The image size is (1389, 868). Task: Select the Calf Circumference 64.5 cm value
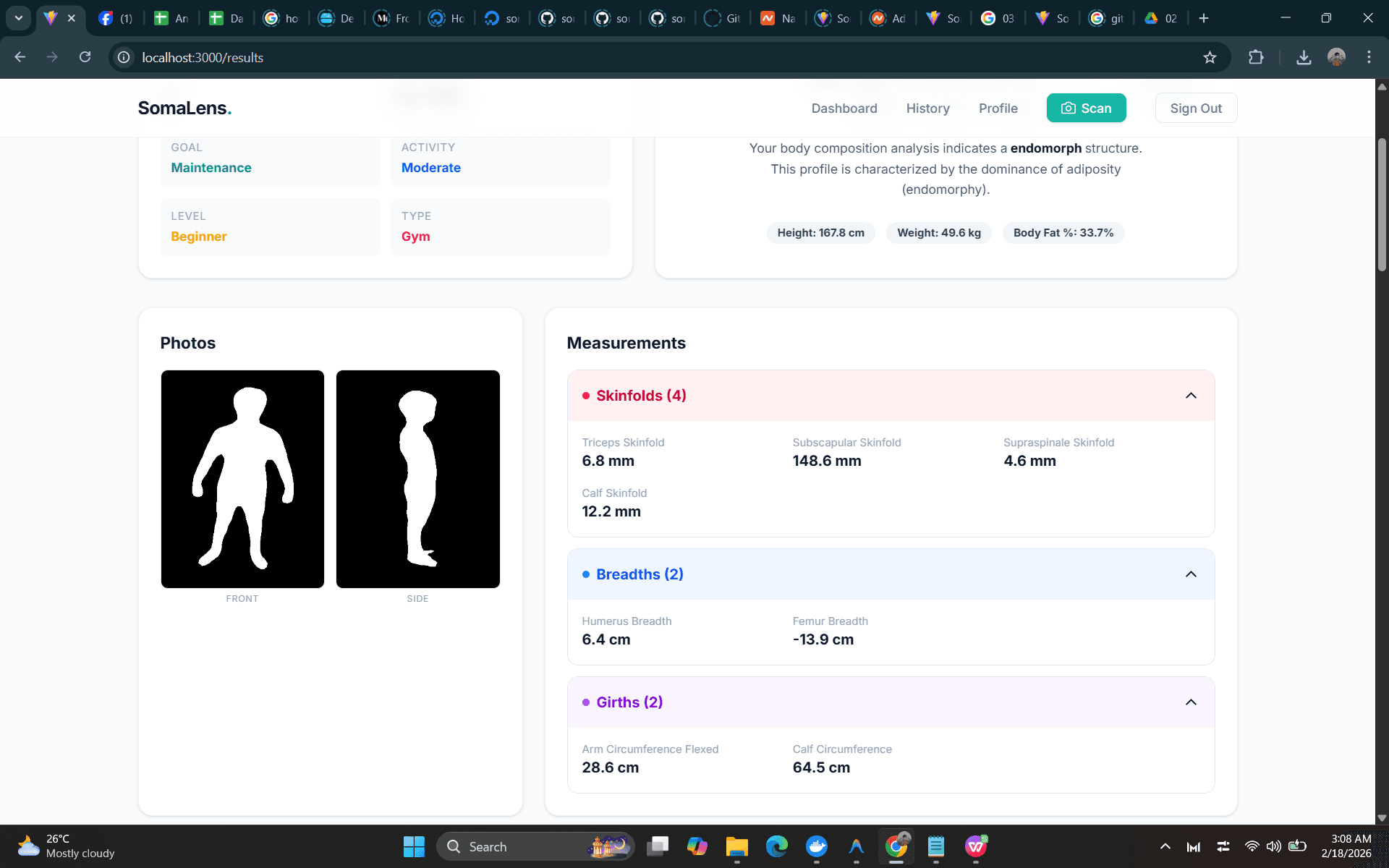(821, 767)
